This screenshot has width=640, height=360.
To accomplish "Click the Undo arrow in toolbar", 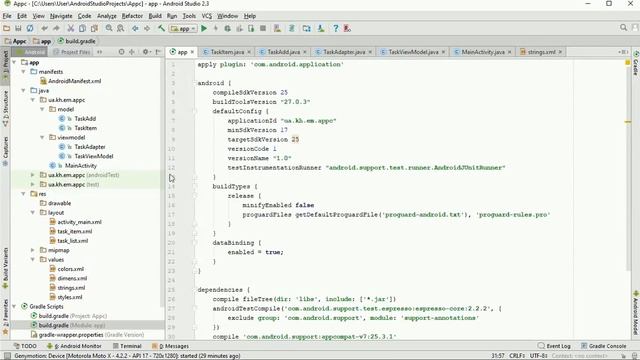I will pyautogui.click(x=44, y=28).
